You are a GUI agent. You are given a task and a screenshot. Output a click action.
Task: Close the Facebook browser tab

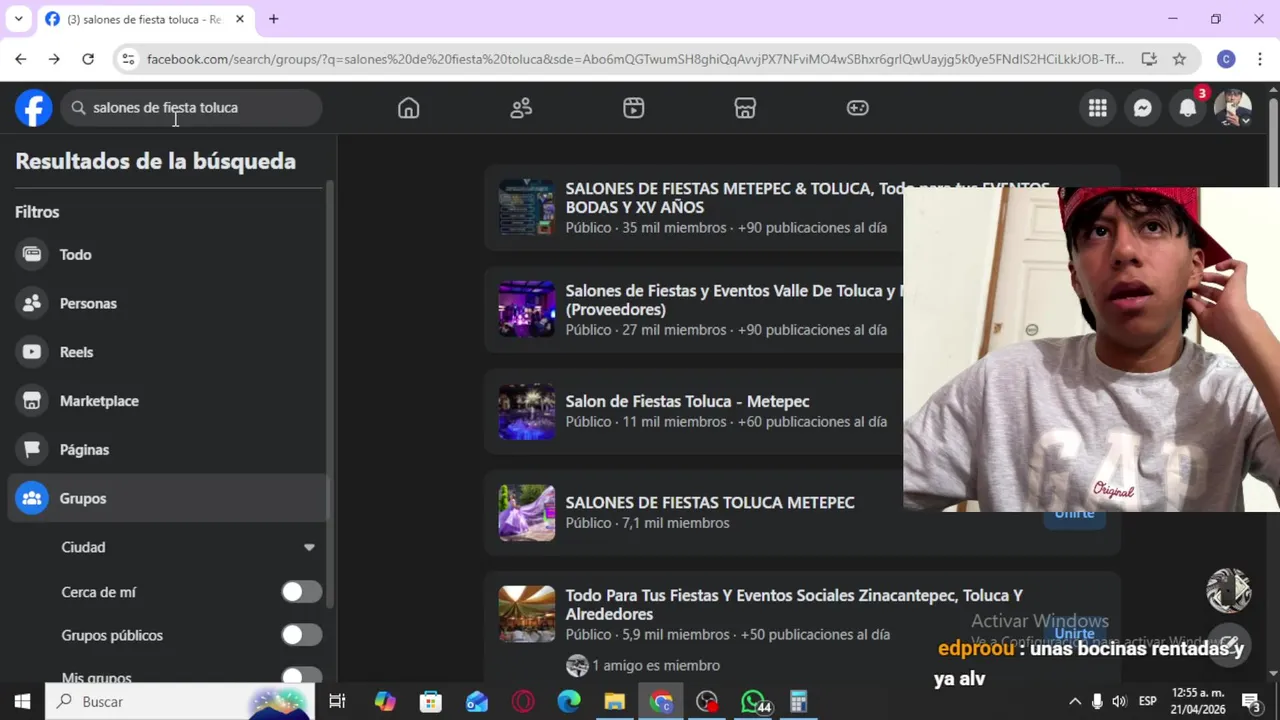(x=240, y=19)
